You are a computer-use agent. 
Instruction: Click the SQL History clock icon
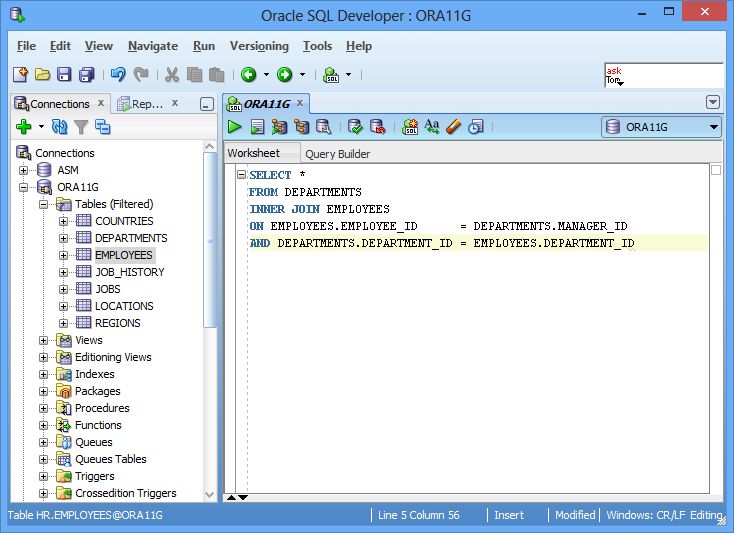click(476, 127)
